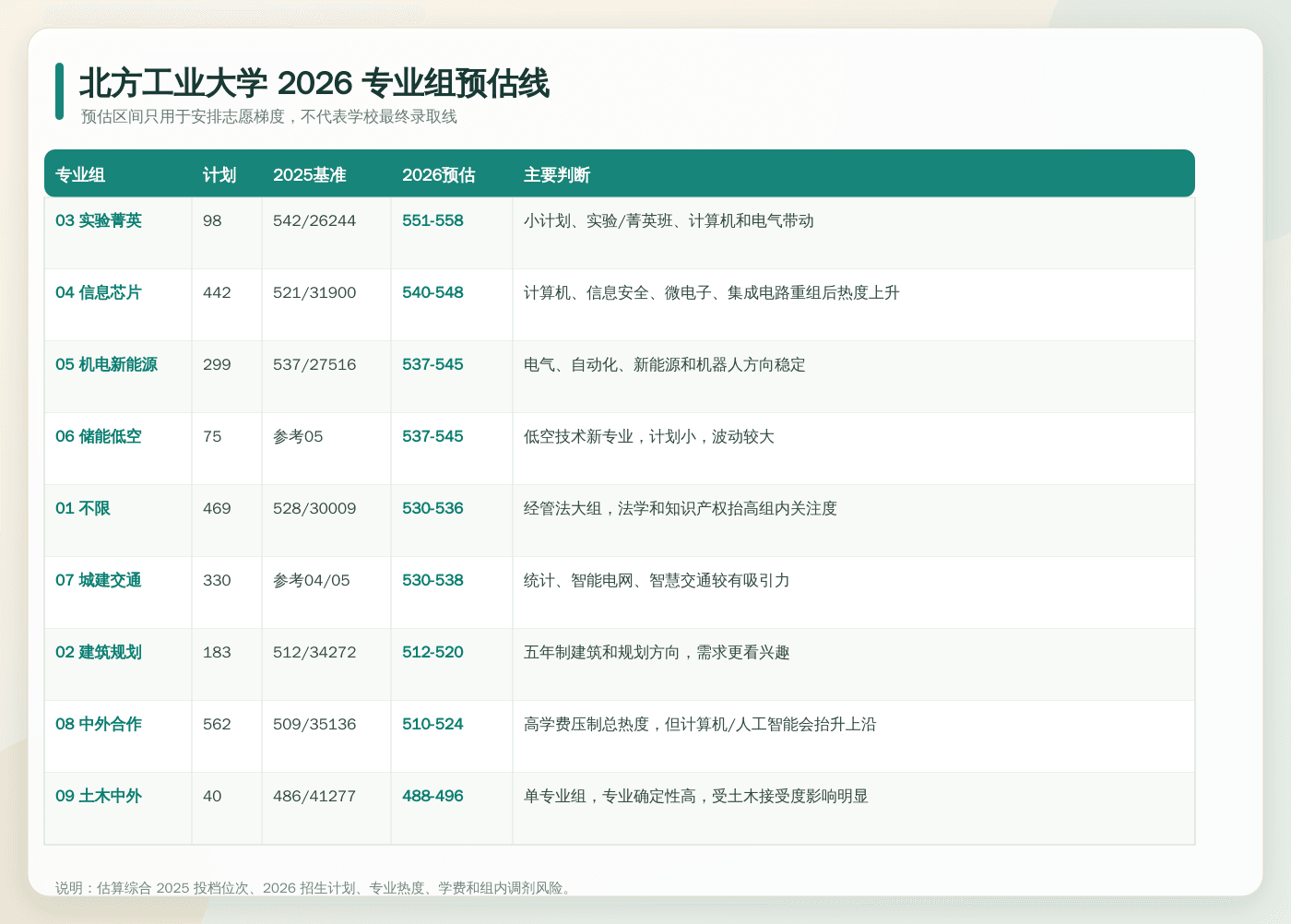The image size is (1291, 924).
Task: Click the 2025基准 column header
Action: [310, 175]
